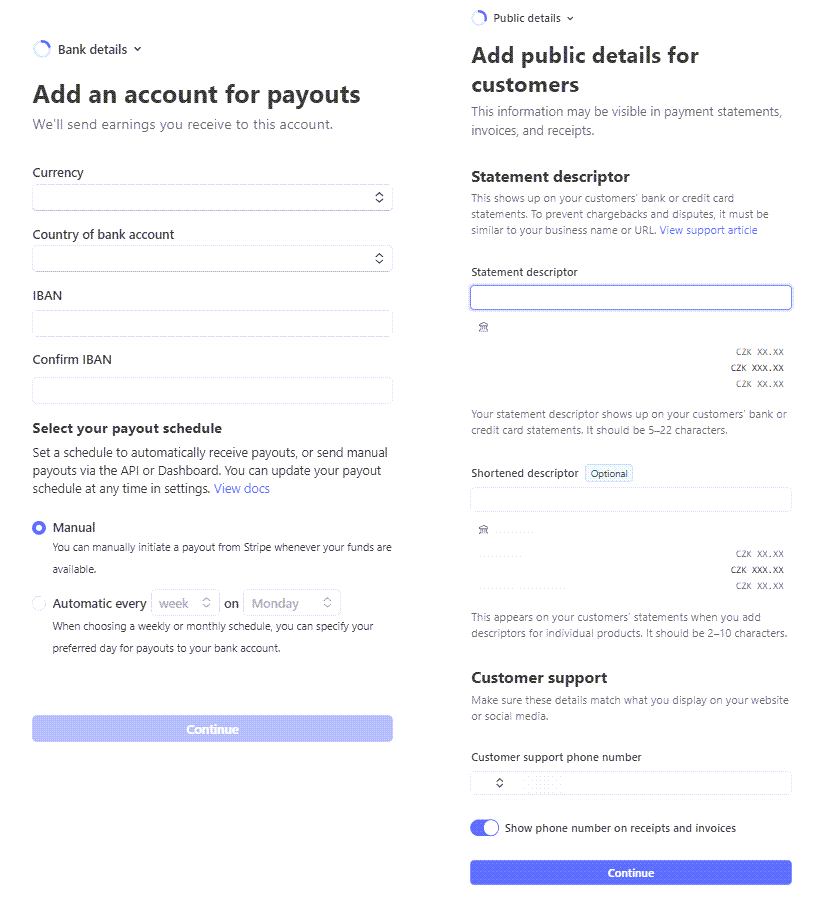Open the Monday day-of-week dropdown
The height and width of the screenshot is (909, 823).
[x=292, y=603]
